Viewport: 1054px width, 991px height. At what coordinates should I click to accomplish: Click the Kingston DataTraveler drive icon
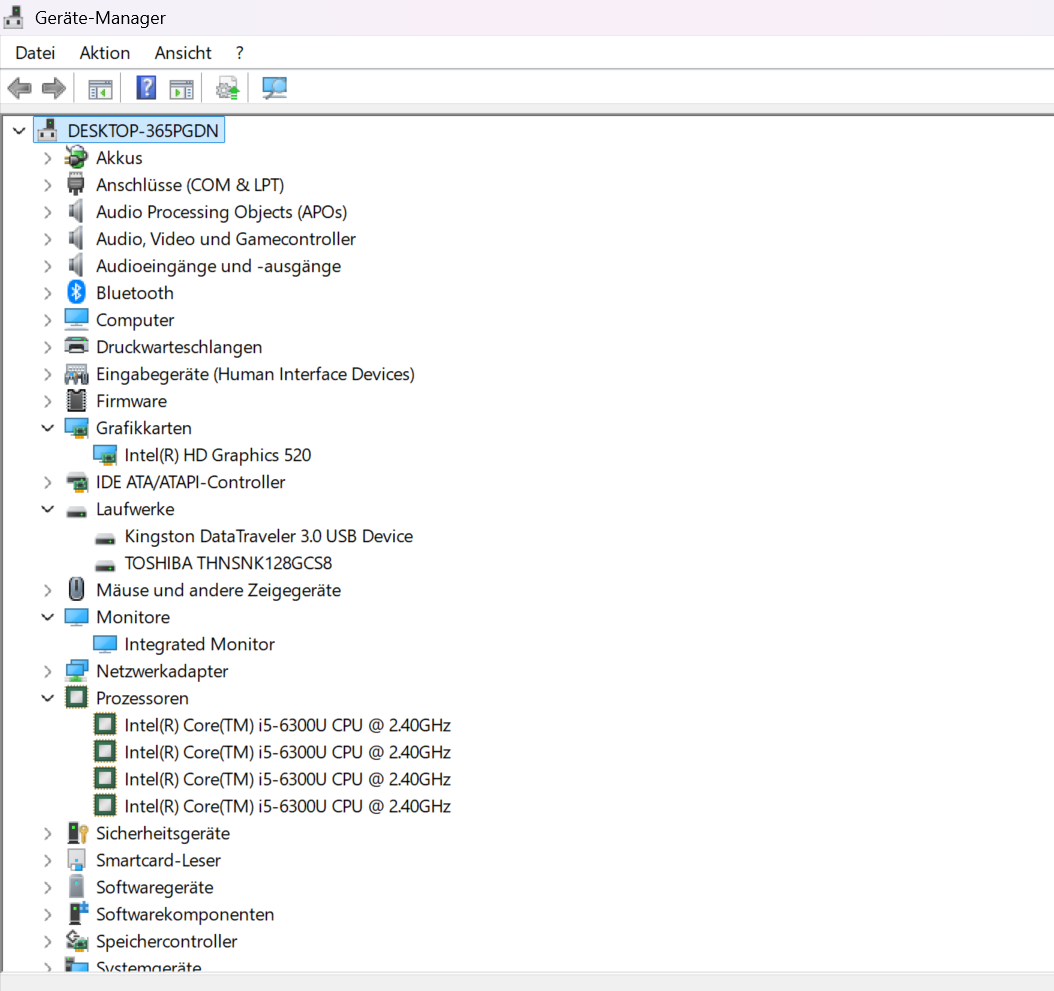click(105, 538)
